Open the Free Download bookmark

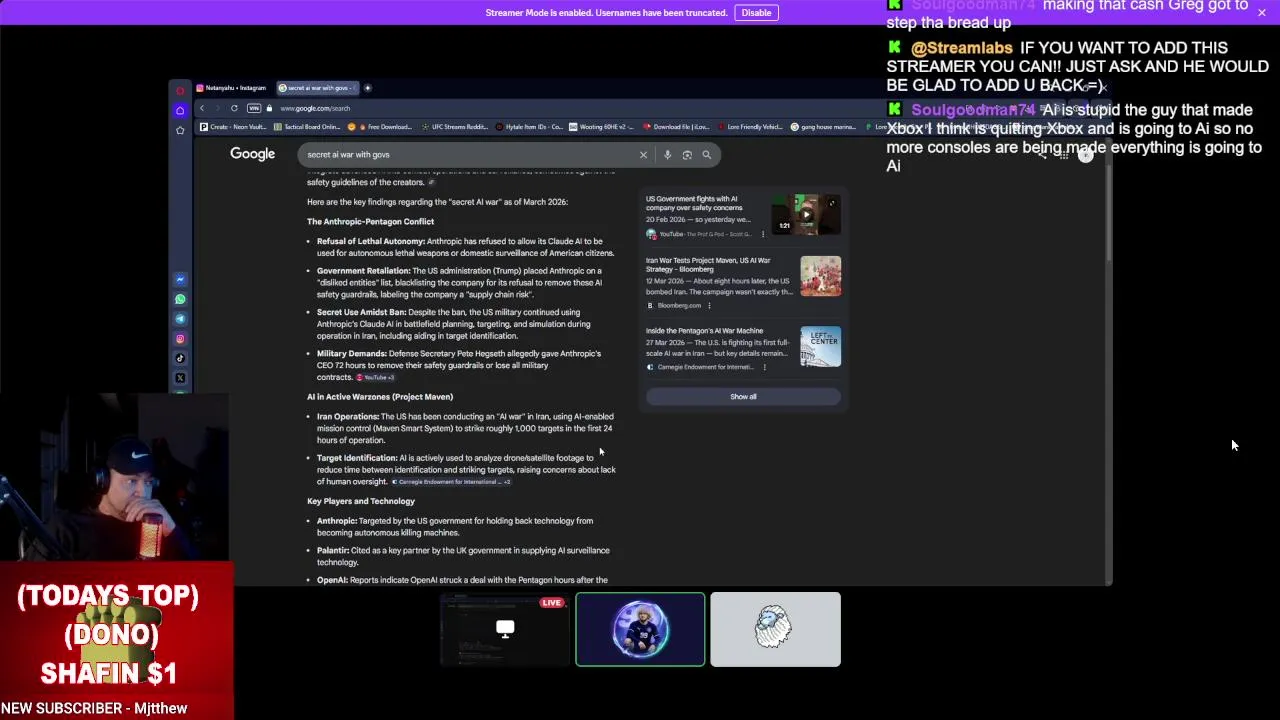click(x=382, y=127)
